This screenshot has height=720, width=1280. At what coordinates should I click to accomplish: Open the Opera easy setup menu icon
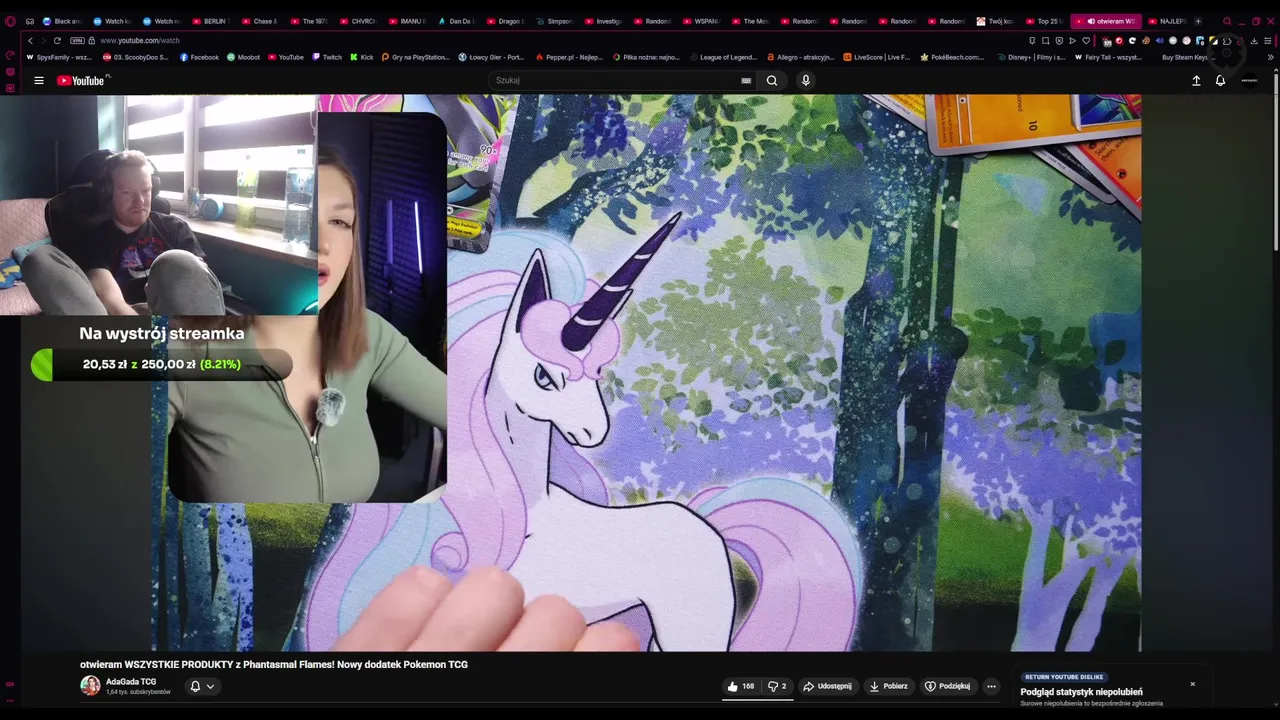1267,40
